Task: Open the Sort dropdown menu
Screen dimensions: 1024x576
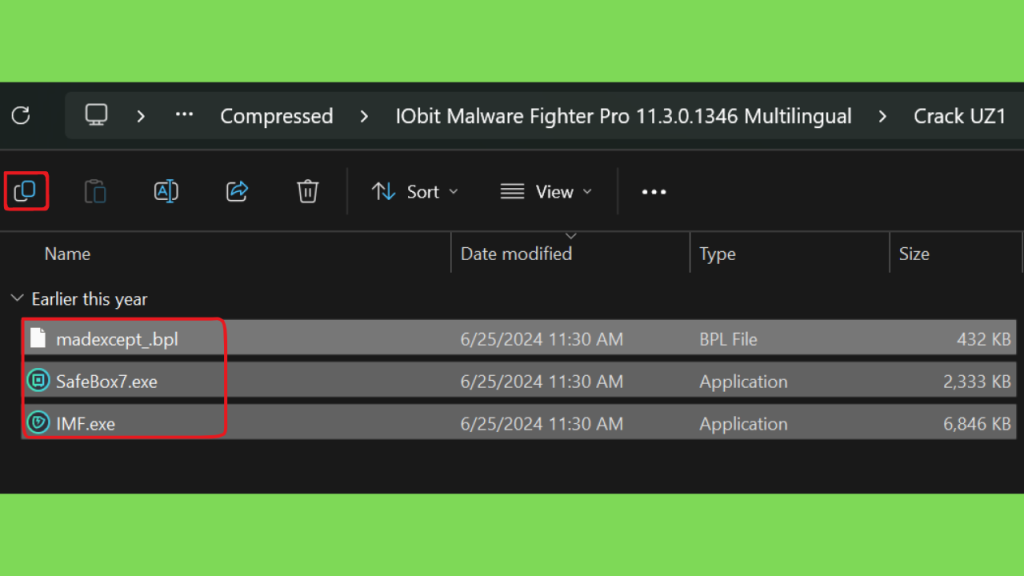Action: coord(415,191)
